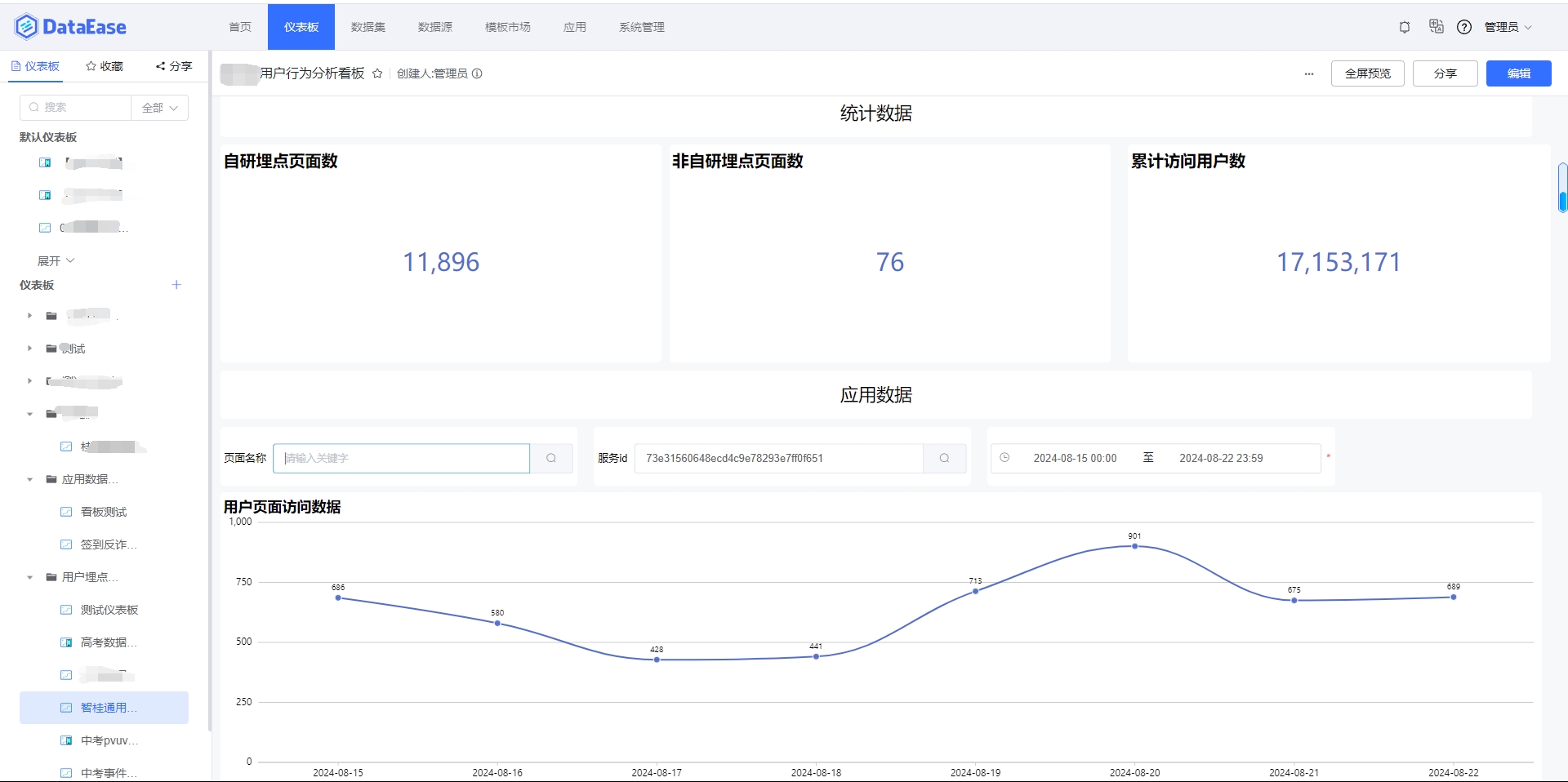Open the notification bell icon

tap(1405, 27)
